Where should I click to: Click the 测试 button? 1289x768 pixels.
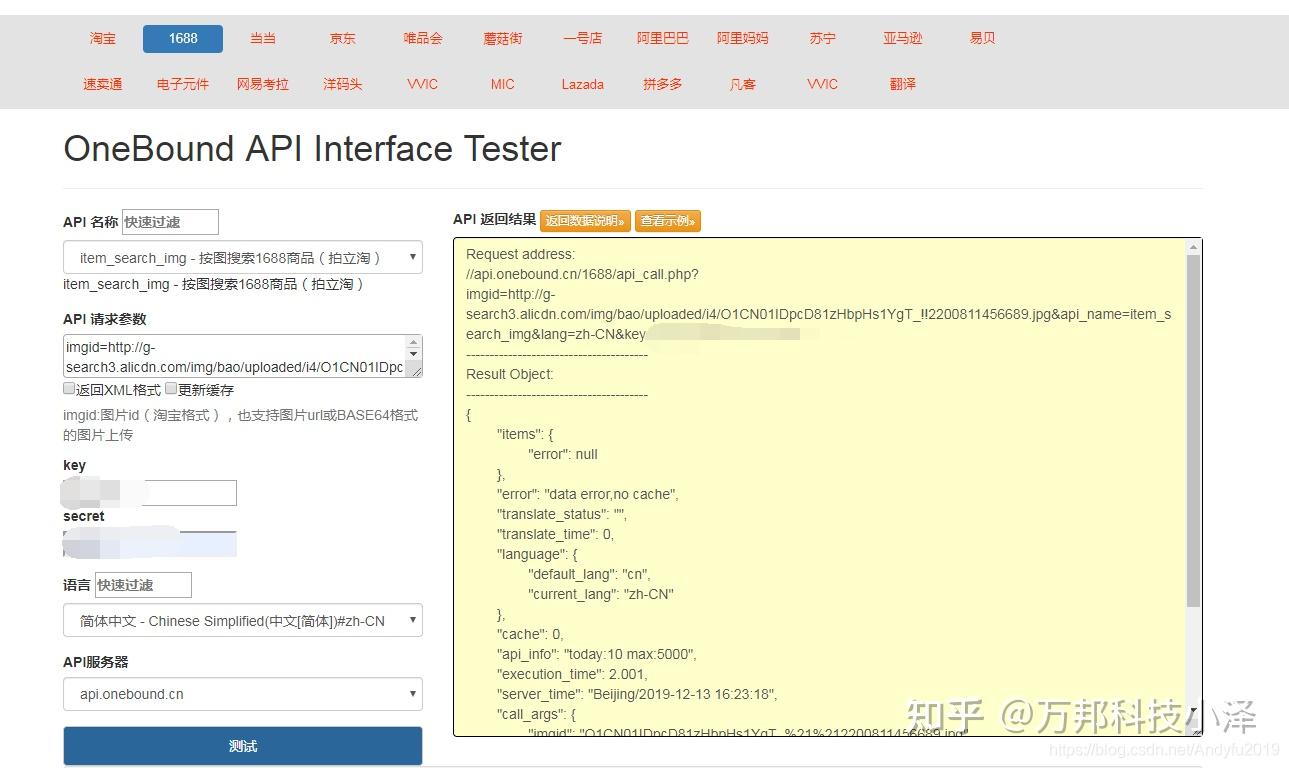242,745
